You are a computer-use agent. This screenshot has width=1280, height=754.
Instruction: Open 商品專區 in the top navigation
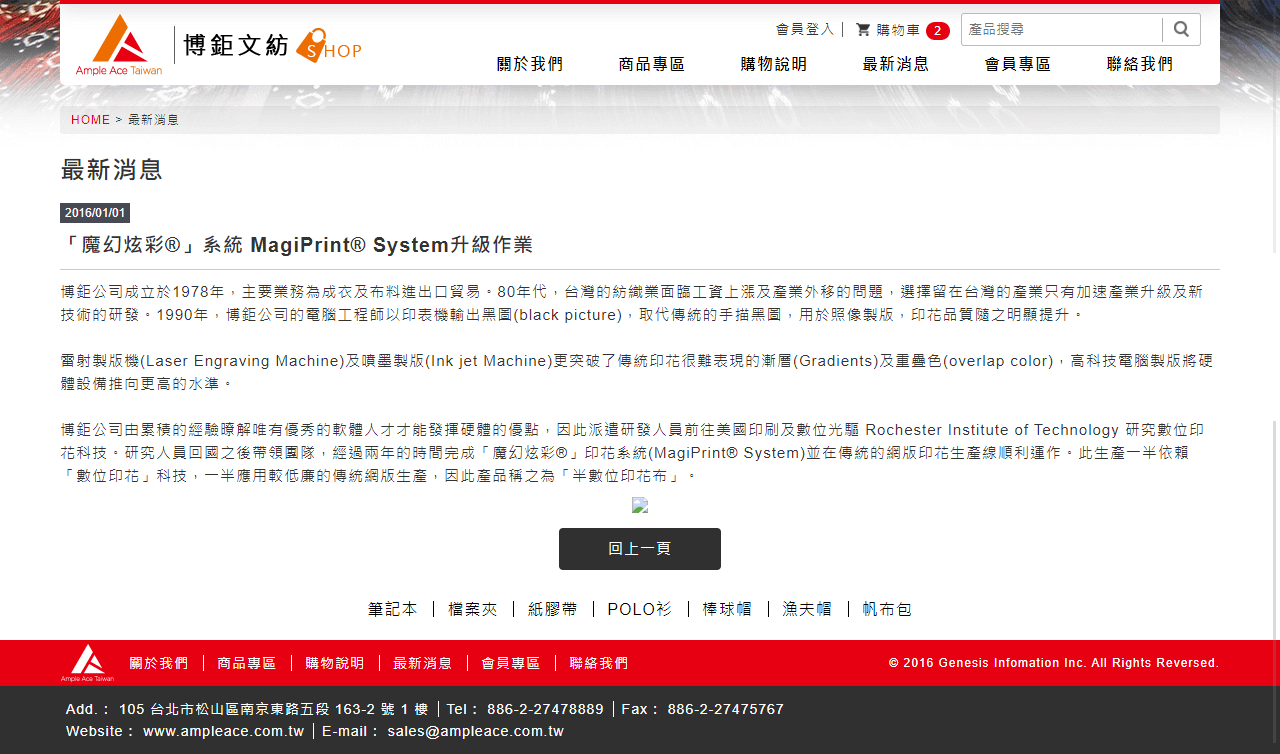point(652,64)
